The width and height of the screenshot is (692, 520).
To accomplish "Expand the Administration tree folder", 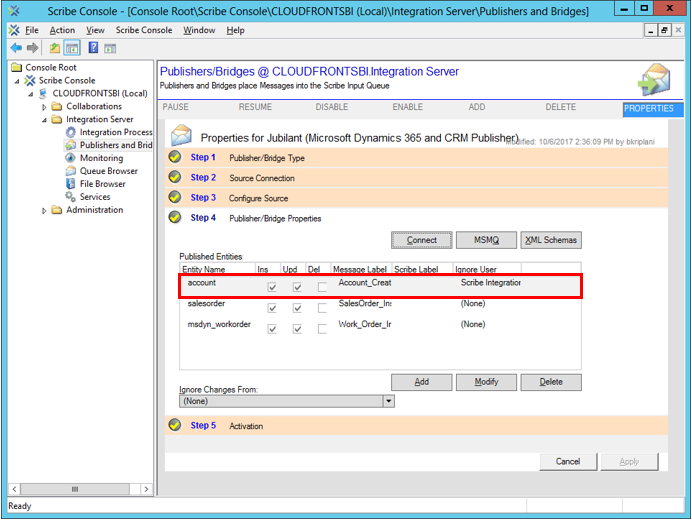I will [x=44, y=210].
